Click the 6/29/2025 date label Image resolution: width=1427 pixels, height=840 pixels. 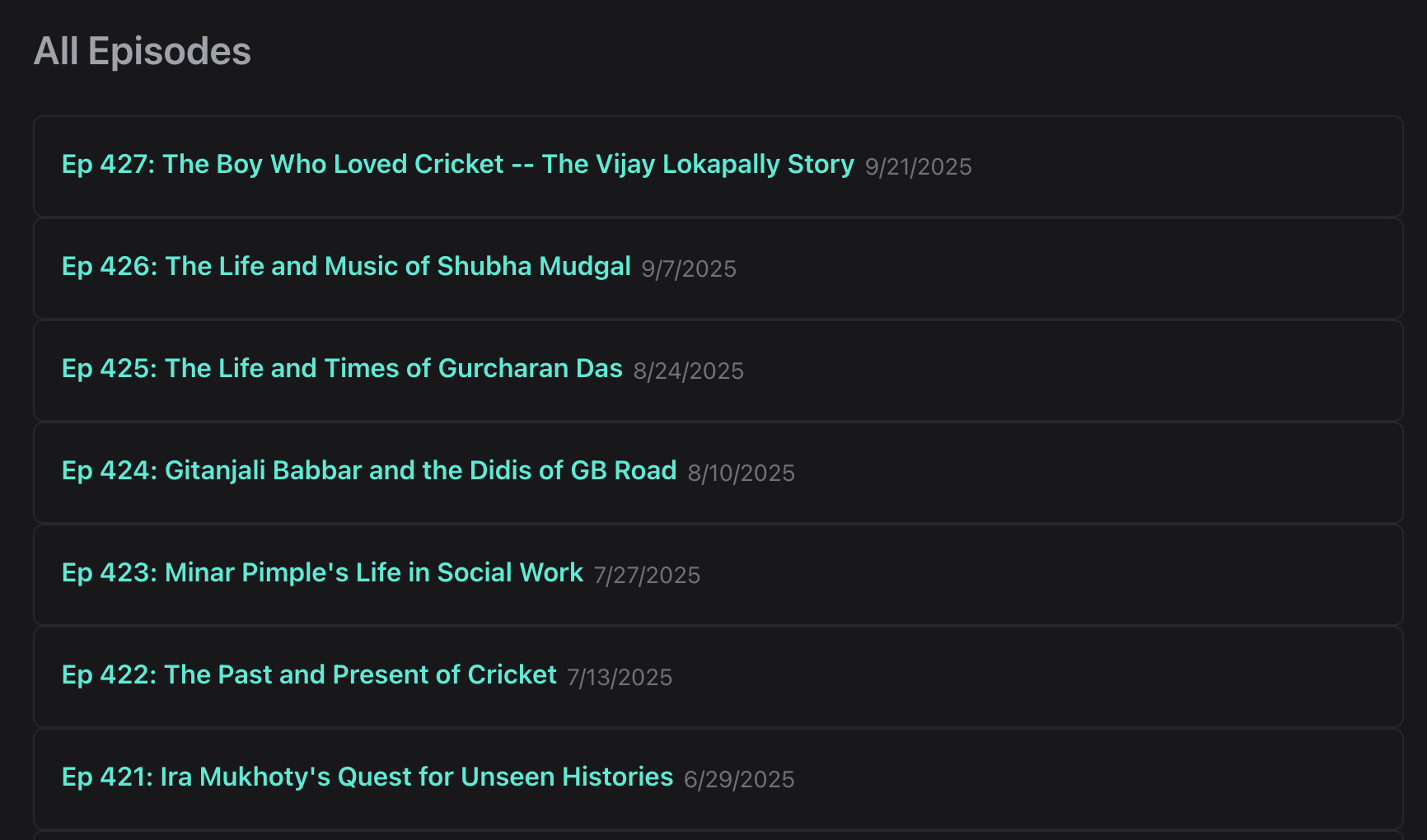coord(739,780)
